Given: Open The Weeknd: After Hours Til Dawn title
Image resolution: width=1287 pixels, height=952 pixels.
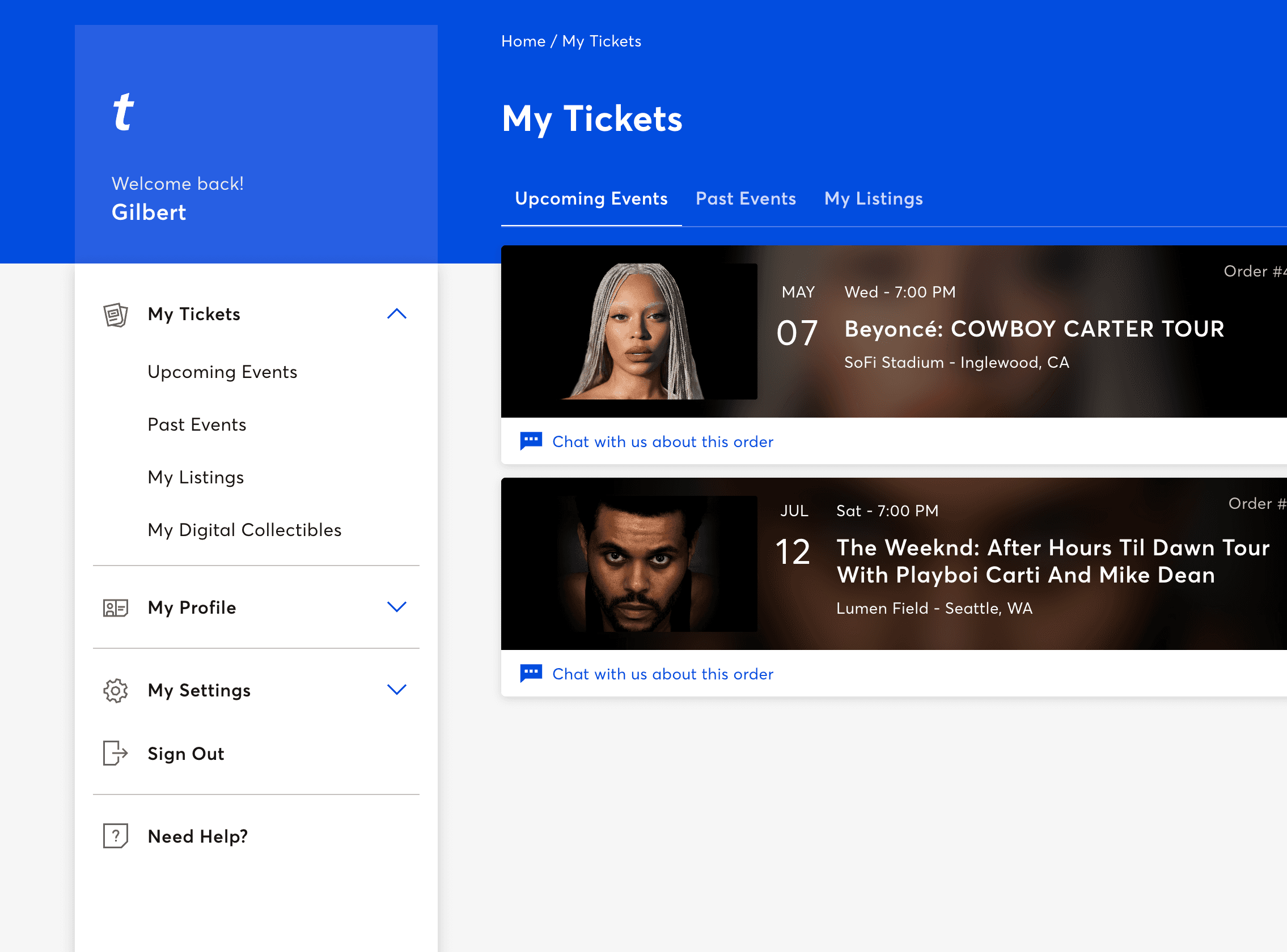Looking at the screenshot, I should tap(1053, 560).
